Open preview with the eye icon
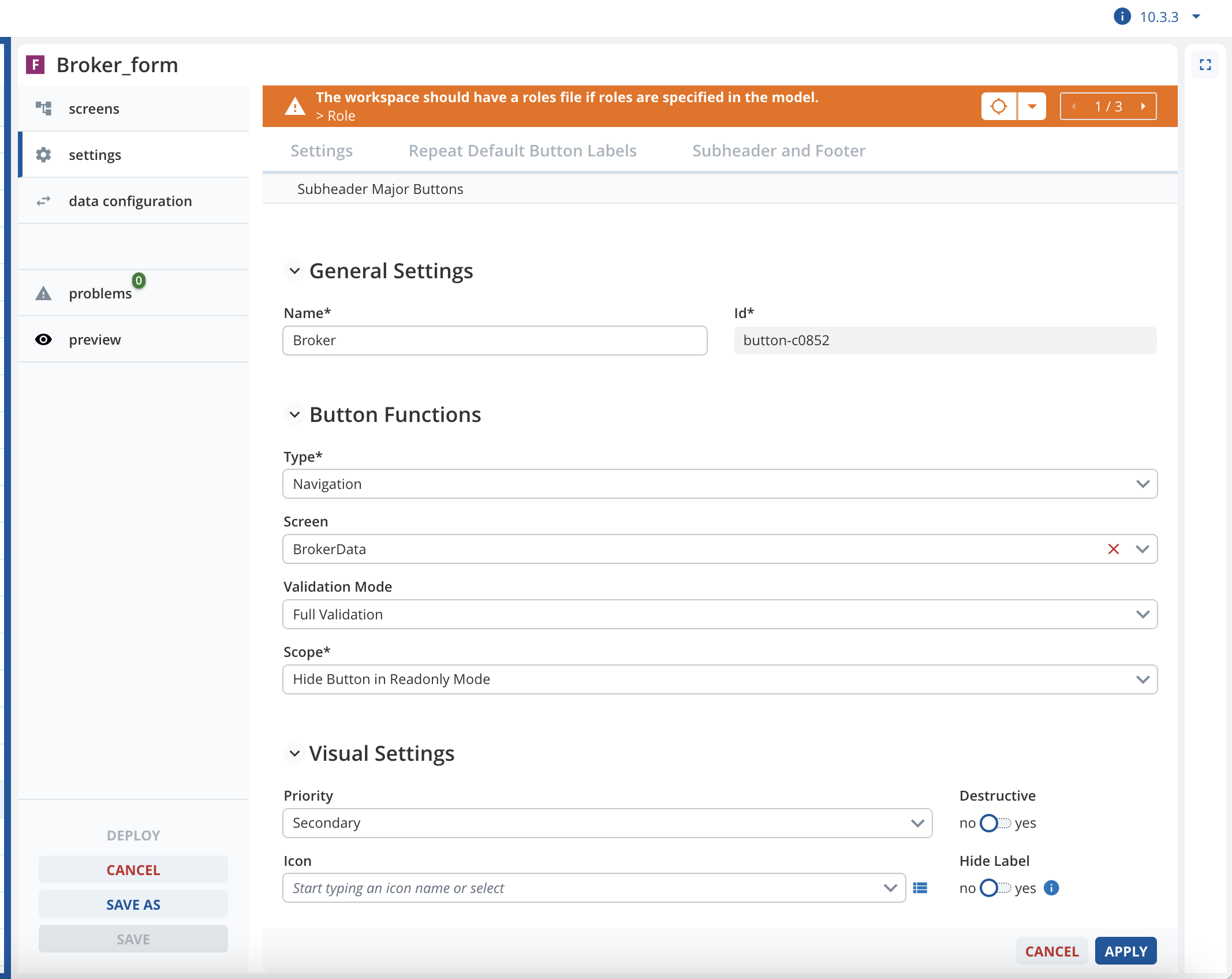The height and width of the screenshot is (979, 1232). 43,339
